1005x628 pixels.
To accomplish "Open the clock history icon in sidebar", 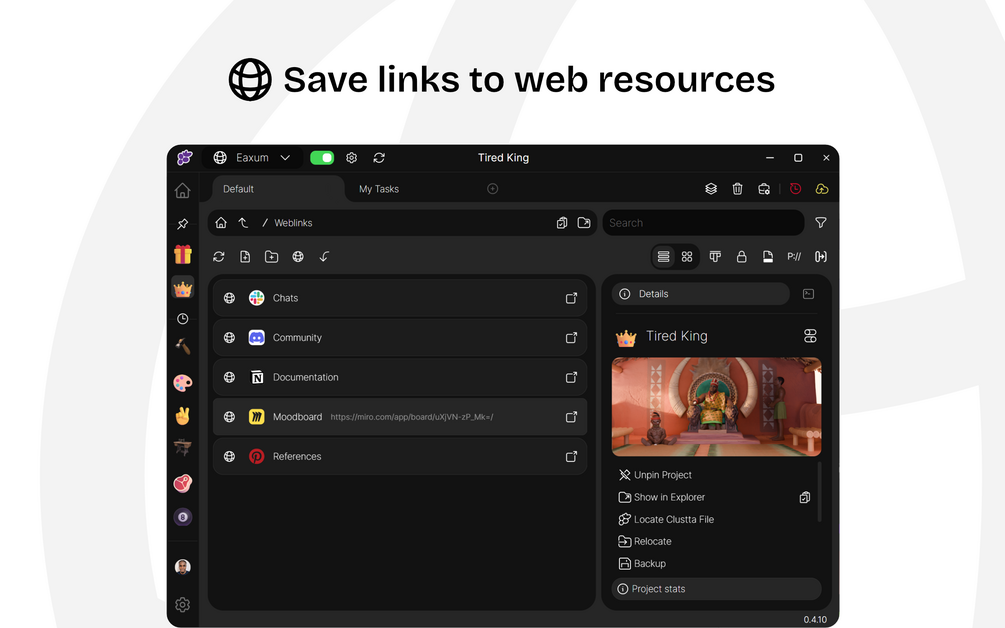I will click(x=183, y=318).
